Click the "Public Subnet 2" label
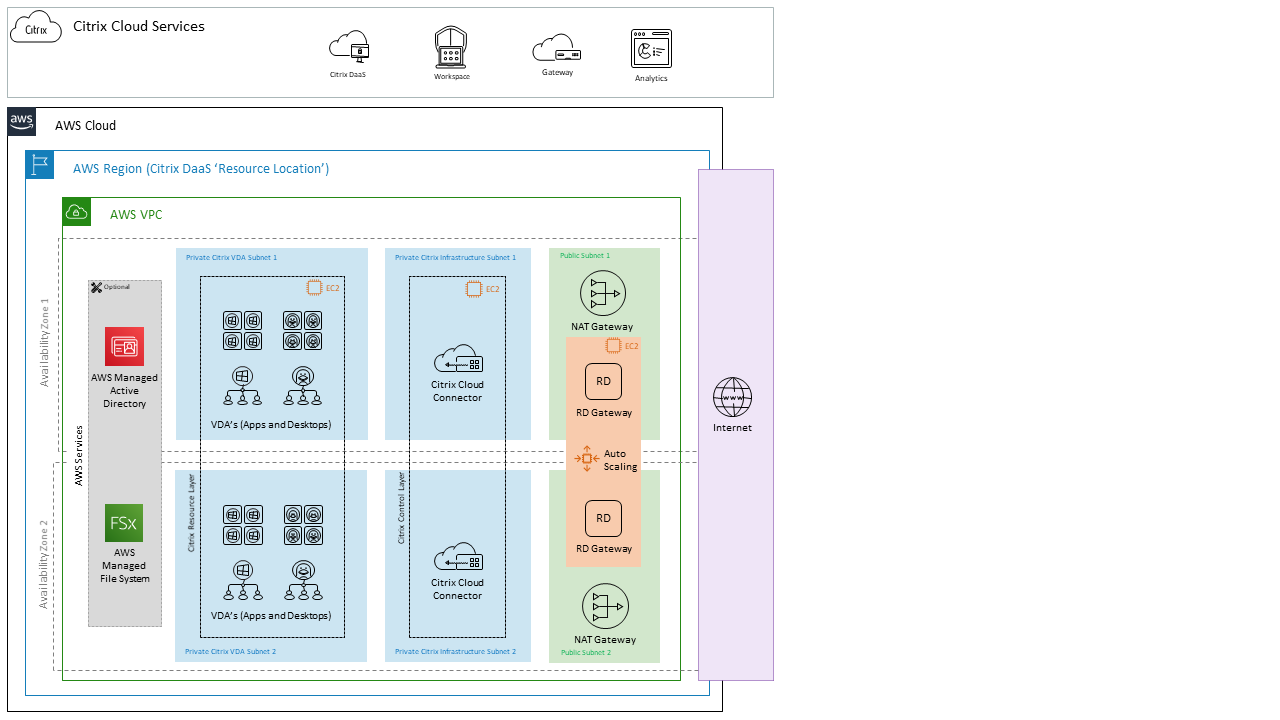Image resolution: width=1280 pixels, height=720 pixels. coord(586,652)
